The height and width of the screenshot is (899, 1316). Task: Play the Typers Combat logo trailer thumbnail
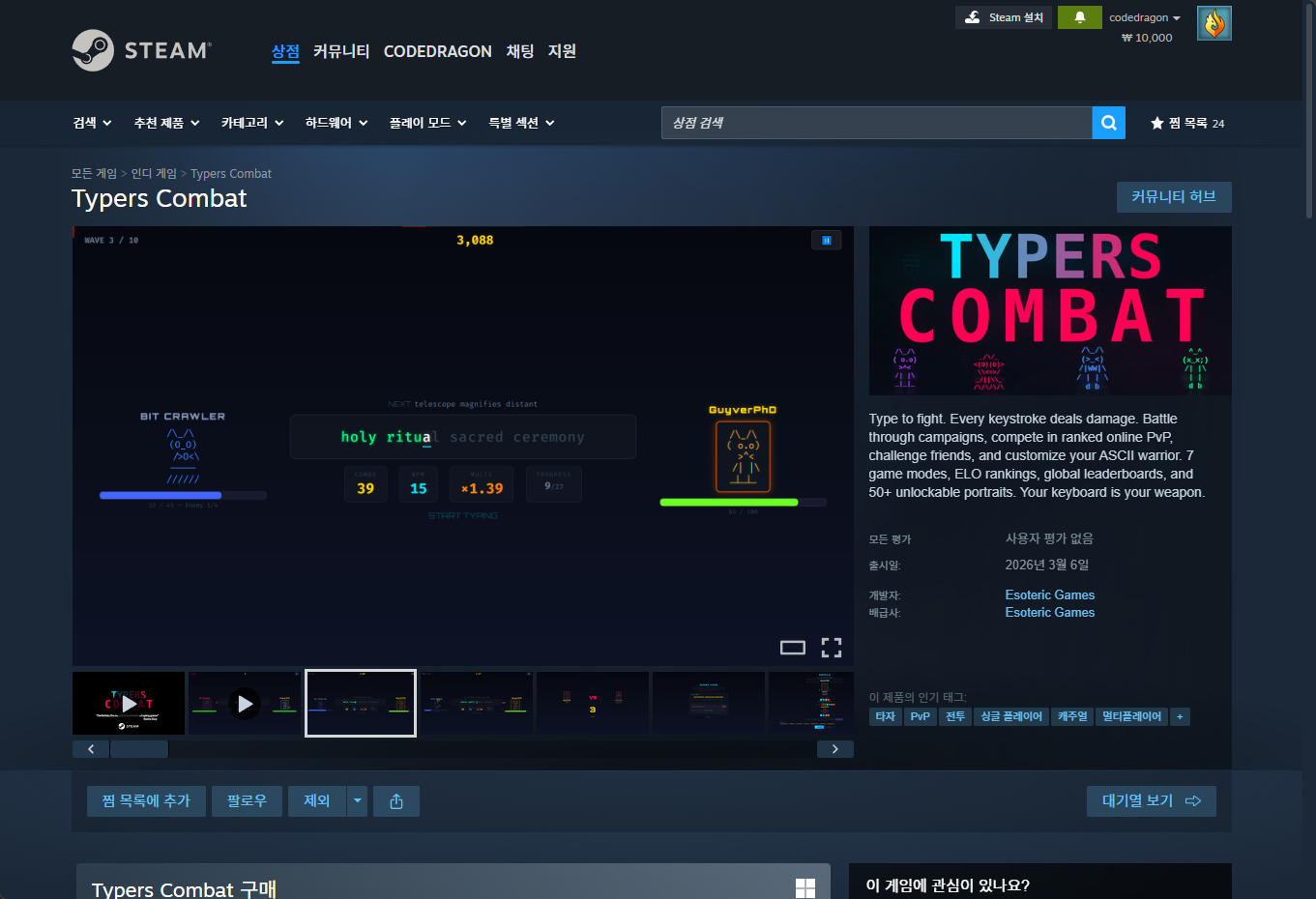pyautogui.click(x=129, y=704)
